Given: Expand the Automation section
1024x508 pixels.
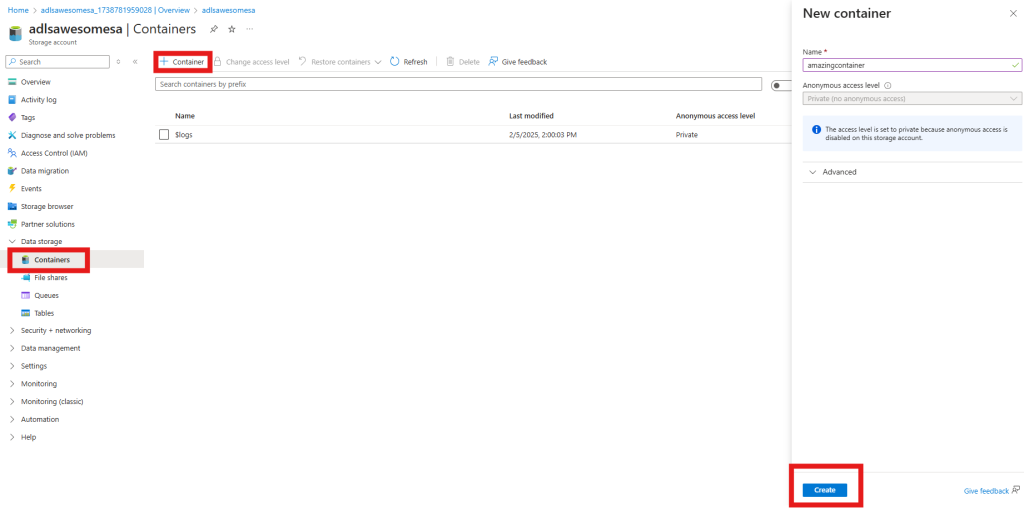Looking at the screenshot, I should [12, 419].
